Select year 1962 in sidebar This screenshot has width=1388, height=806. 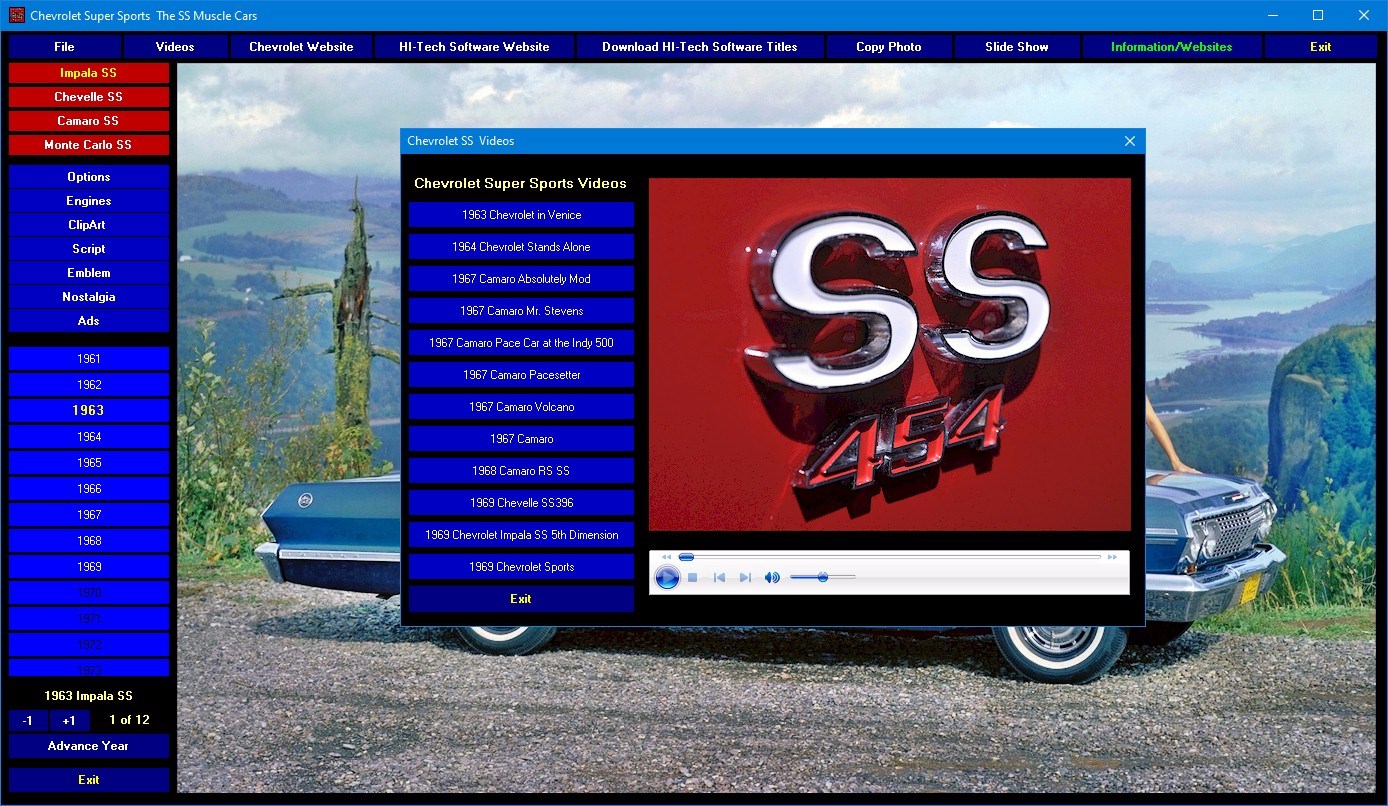pyautogui.click(x=89, y=385)
